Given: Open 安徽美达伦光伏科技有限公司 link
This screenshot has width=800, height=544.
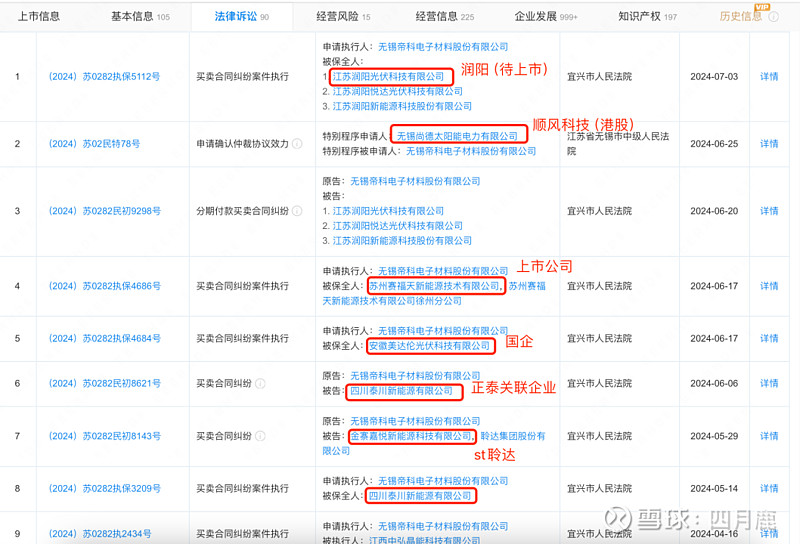Looking at the screenshot, I should point(430,346).
